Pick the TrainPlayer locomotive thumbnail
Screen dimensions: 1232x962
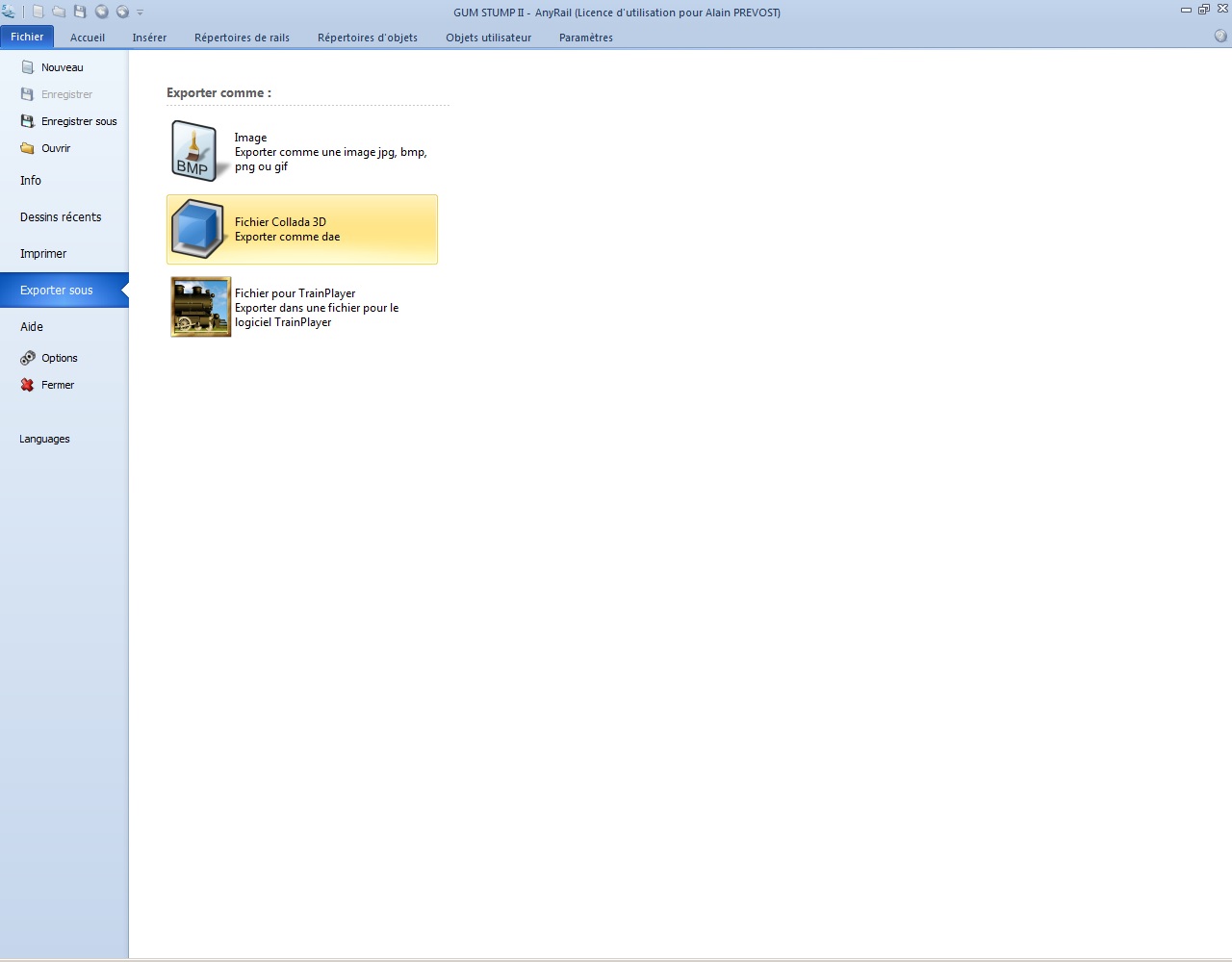tap(200, 307)
